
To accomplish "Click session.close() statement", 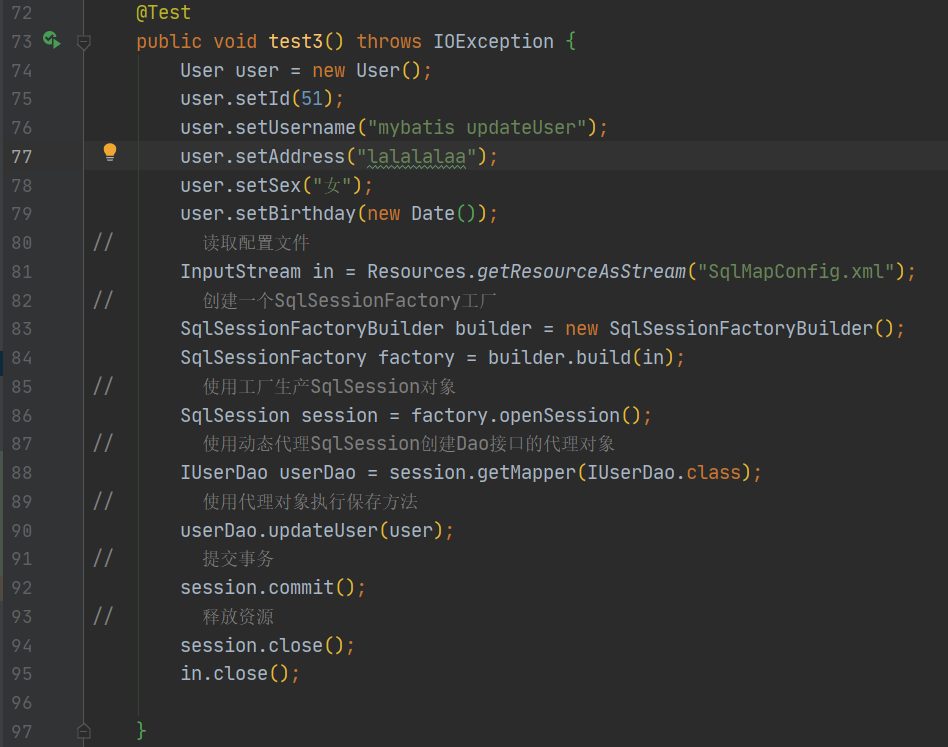I will tap(268, 645).
